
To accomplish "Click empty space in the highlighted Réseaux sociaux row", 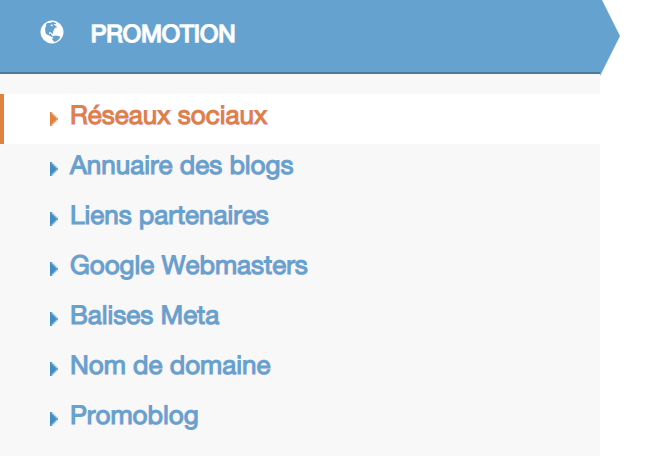I will point(433,119).
